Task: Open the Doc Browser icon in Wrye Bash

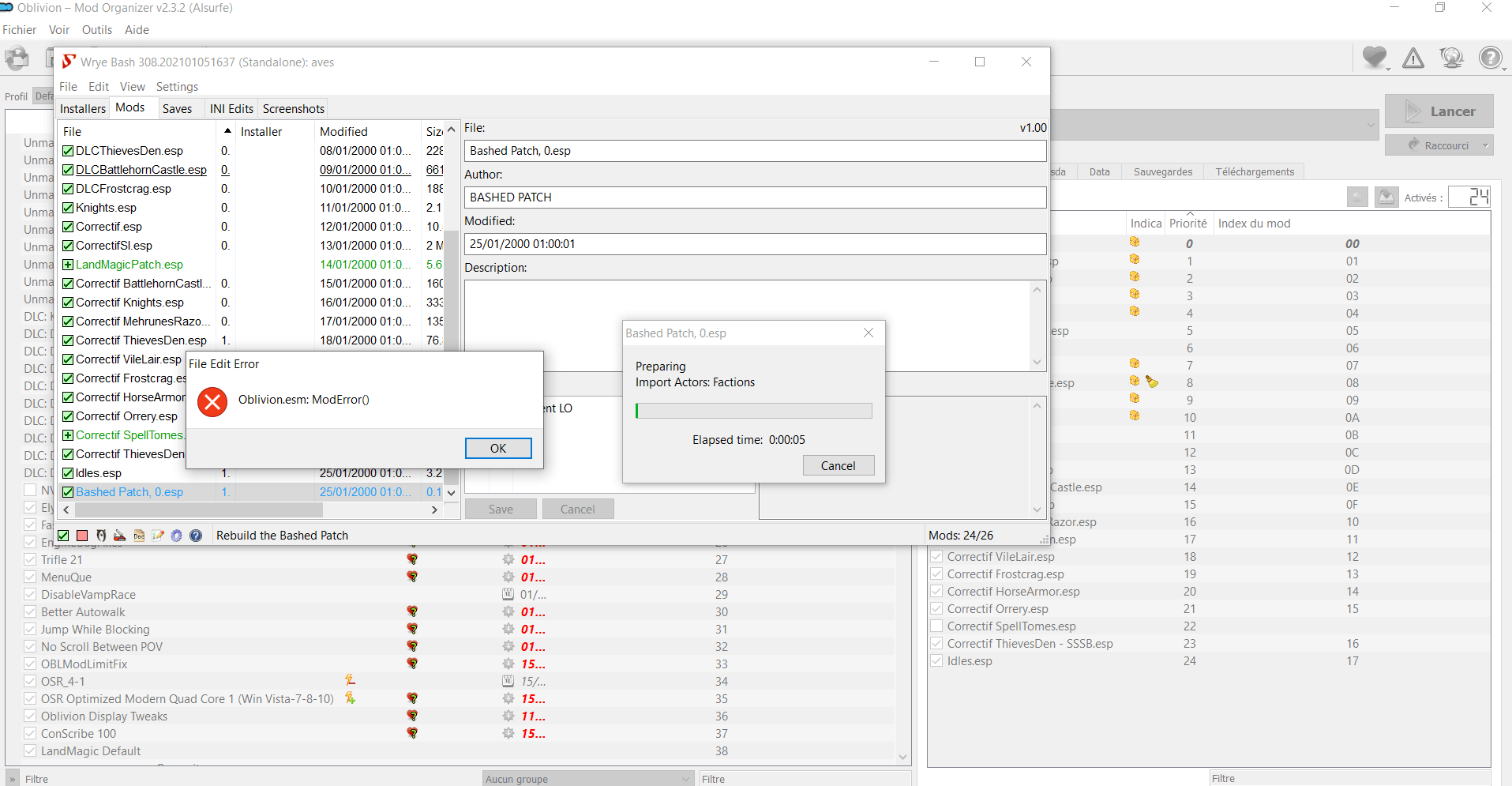Action: coord(139,536)
